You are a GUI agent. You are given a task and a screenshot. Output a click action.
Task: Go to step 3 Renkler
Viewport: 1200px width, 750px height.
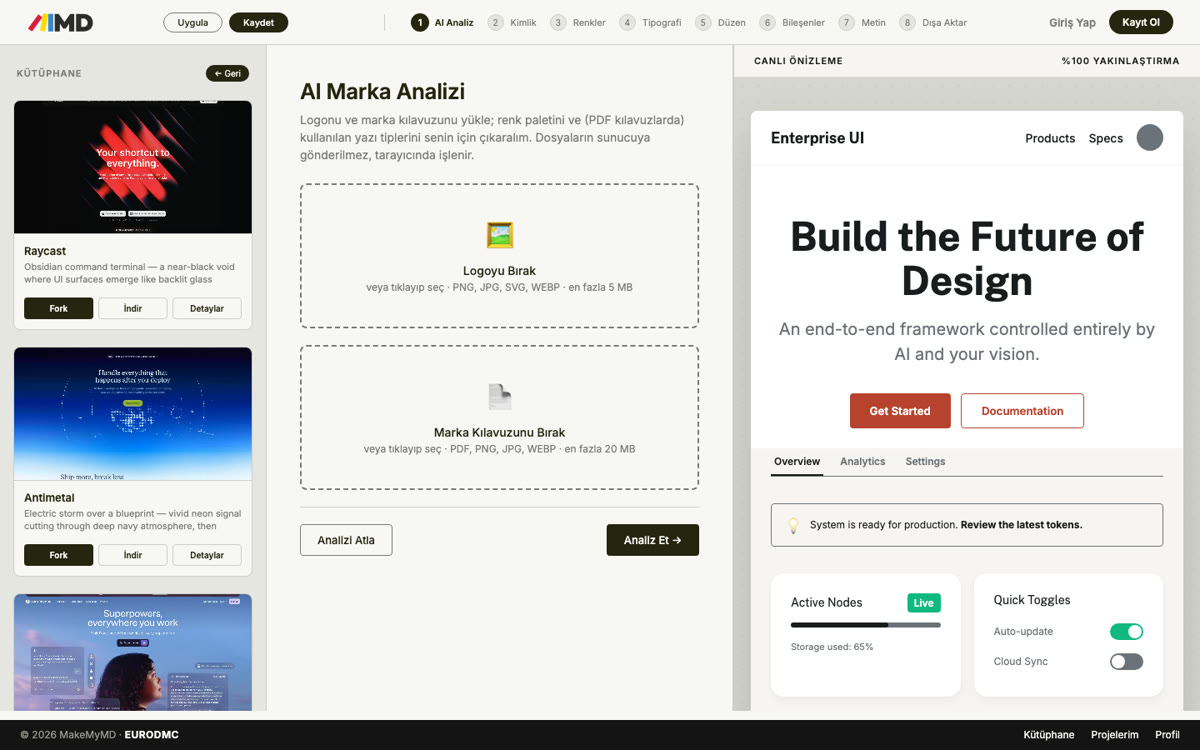(x=578, y=22)
